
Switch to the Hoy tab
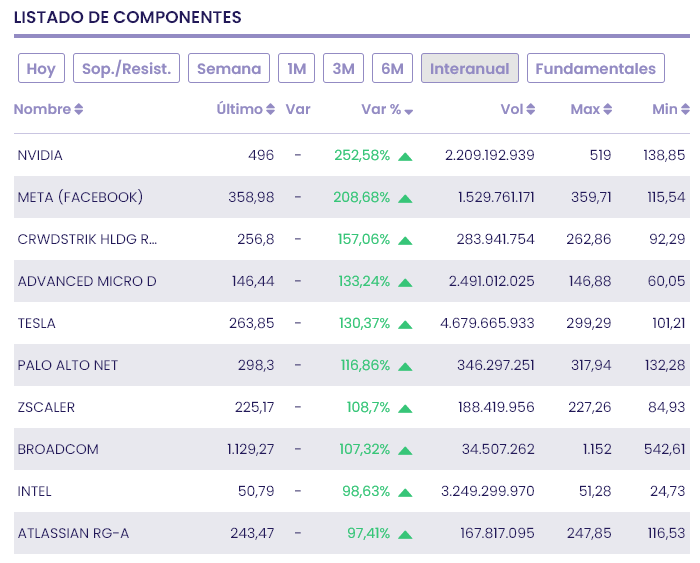pyautogui.click(x=41, y=69)
